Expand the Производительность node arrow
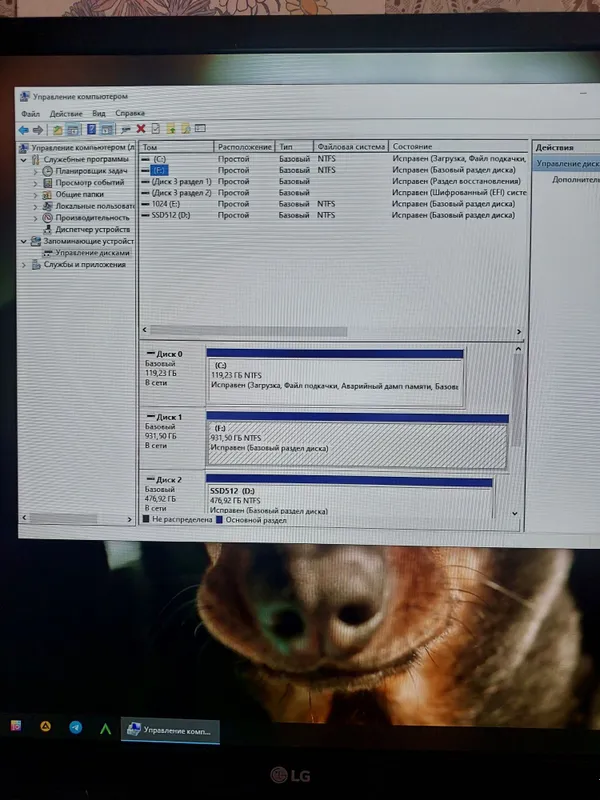 35,218
